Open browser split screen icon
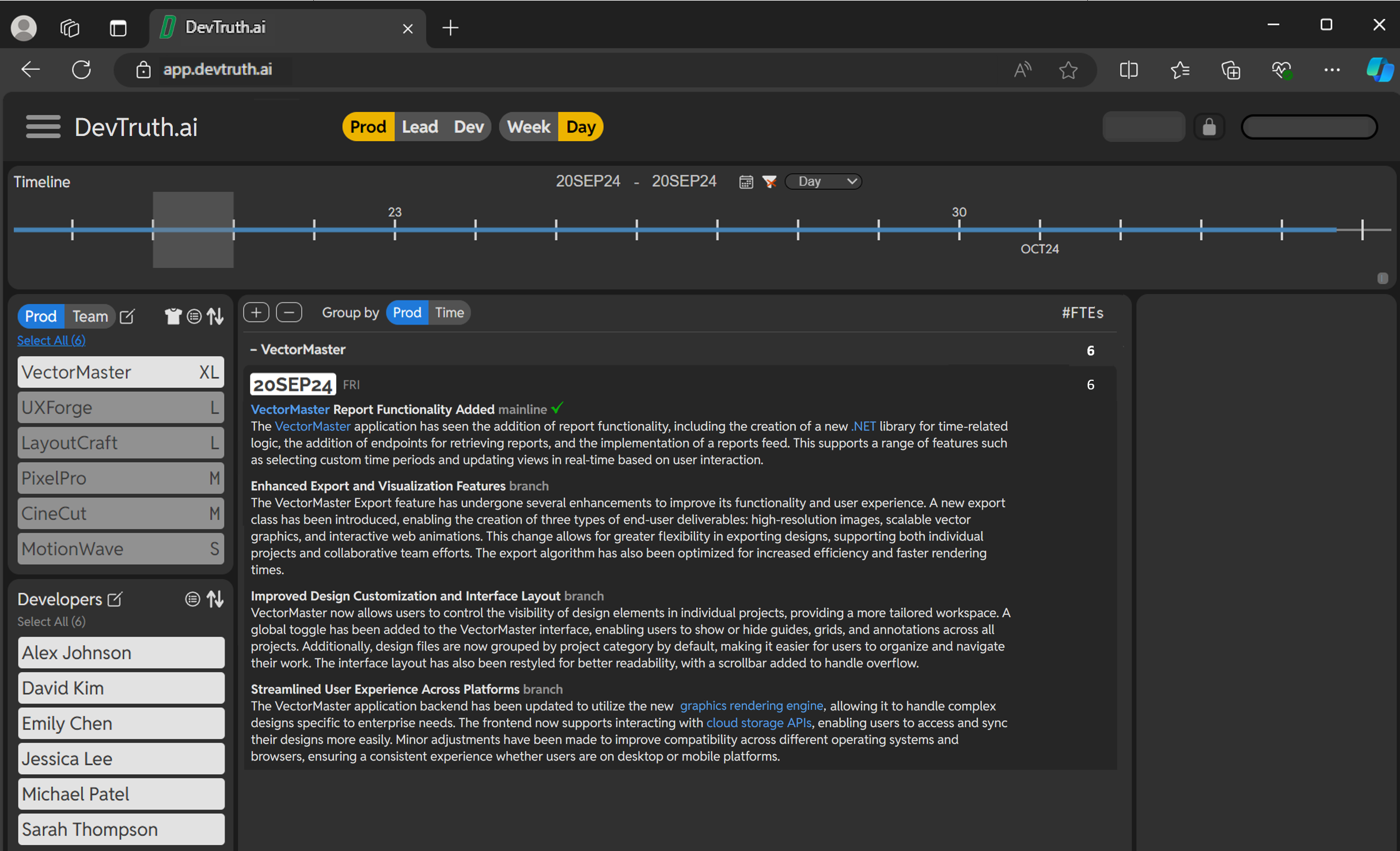The width and height of the screenshot is (1400, 851). coord(1129,70)
